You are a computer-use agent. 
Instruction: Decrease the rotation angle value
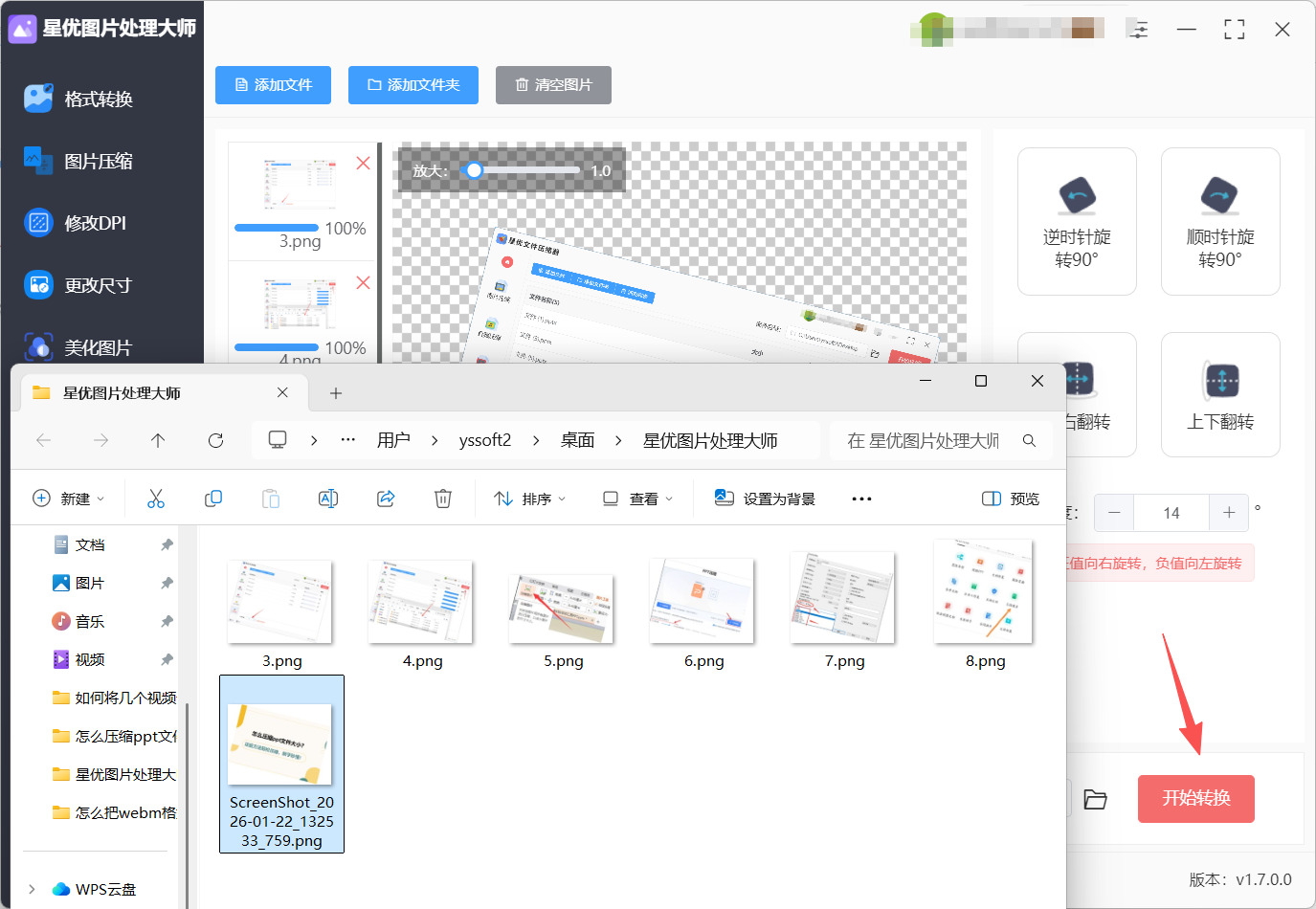1114,513
